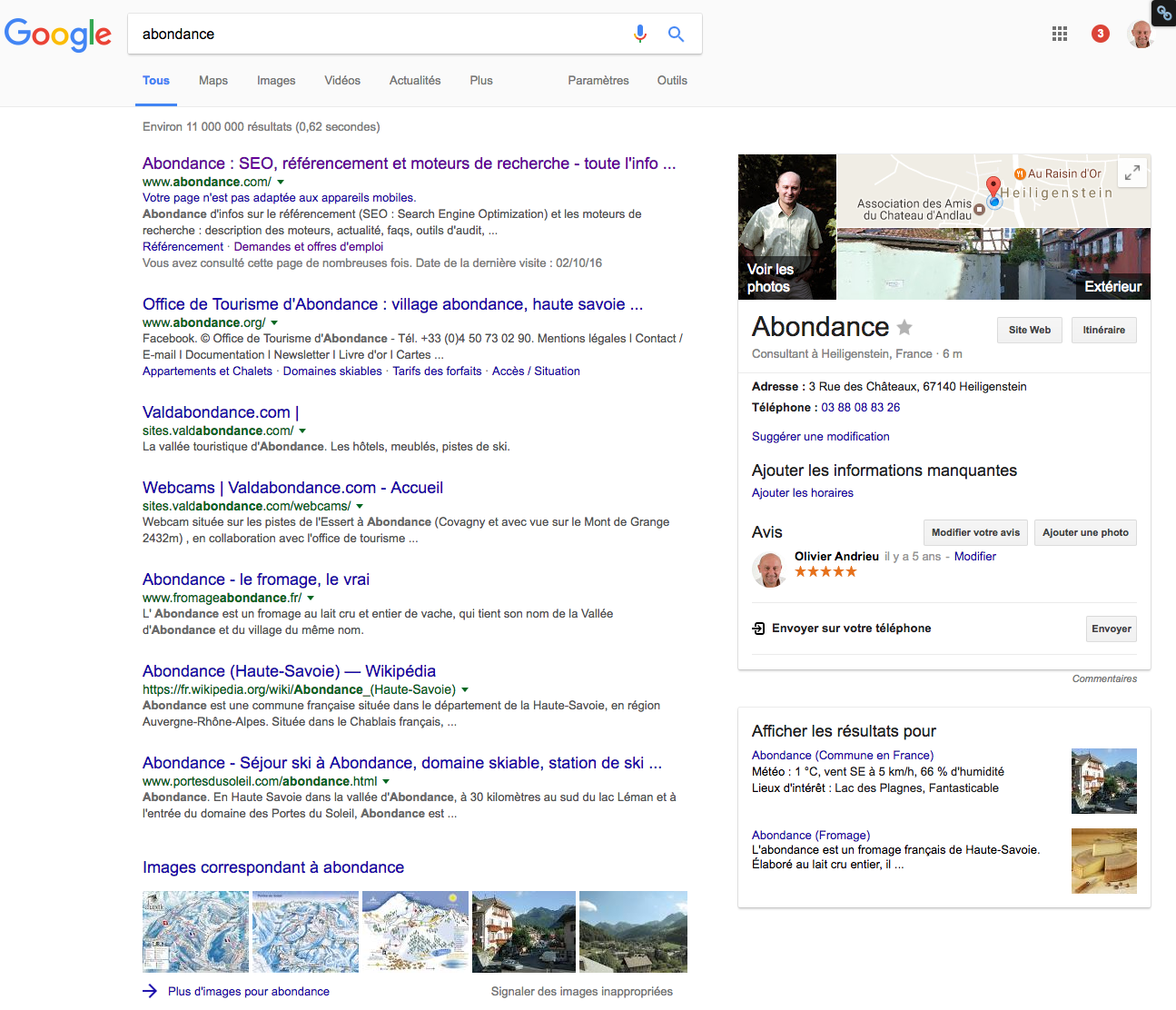The height and width of the screenshot is (1010, 1176).
Task: Switch to the Maps tab
Action: click(213, 80)
